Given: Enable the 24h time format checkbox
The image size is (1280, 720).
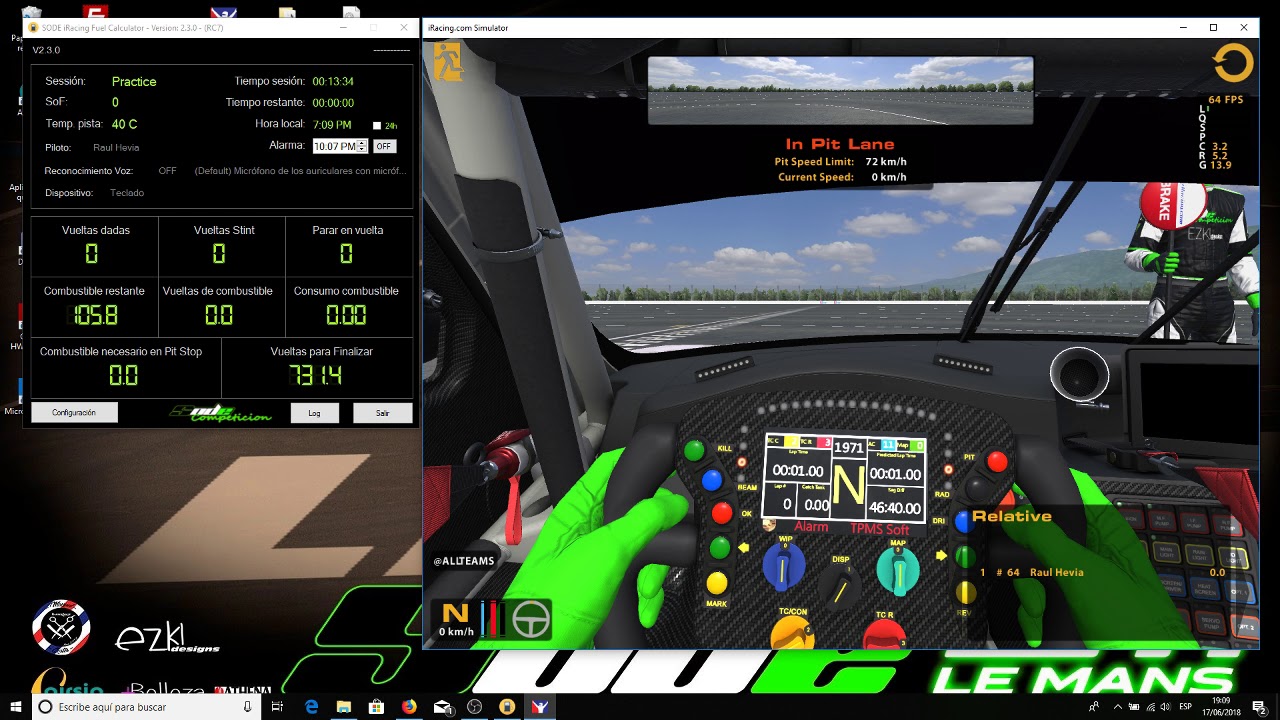Looking at the screenshot, I should (x=377, y=126).
